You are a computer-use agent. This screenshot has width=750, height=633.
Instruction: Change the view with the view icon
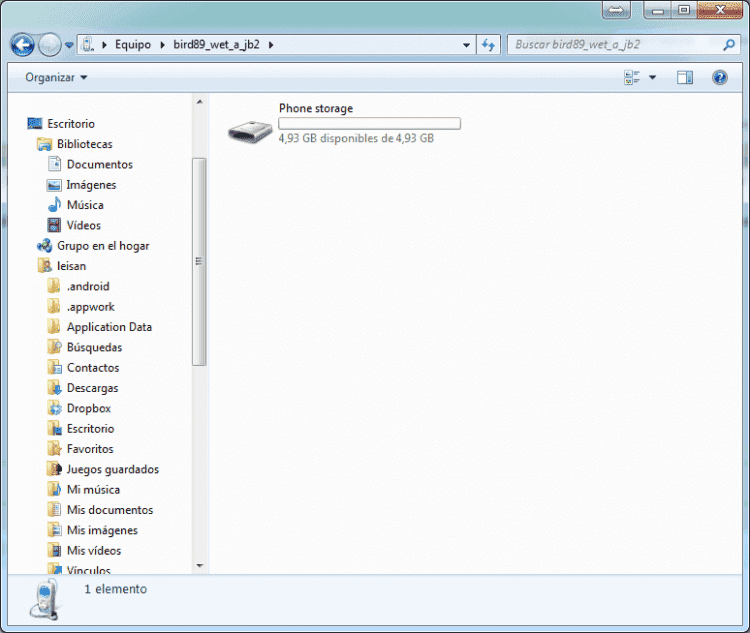pyautogui.click(x=632, y=78)
